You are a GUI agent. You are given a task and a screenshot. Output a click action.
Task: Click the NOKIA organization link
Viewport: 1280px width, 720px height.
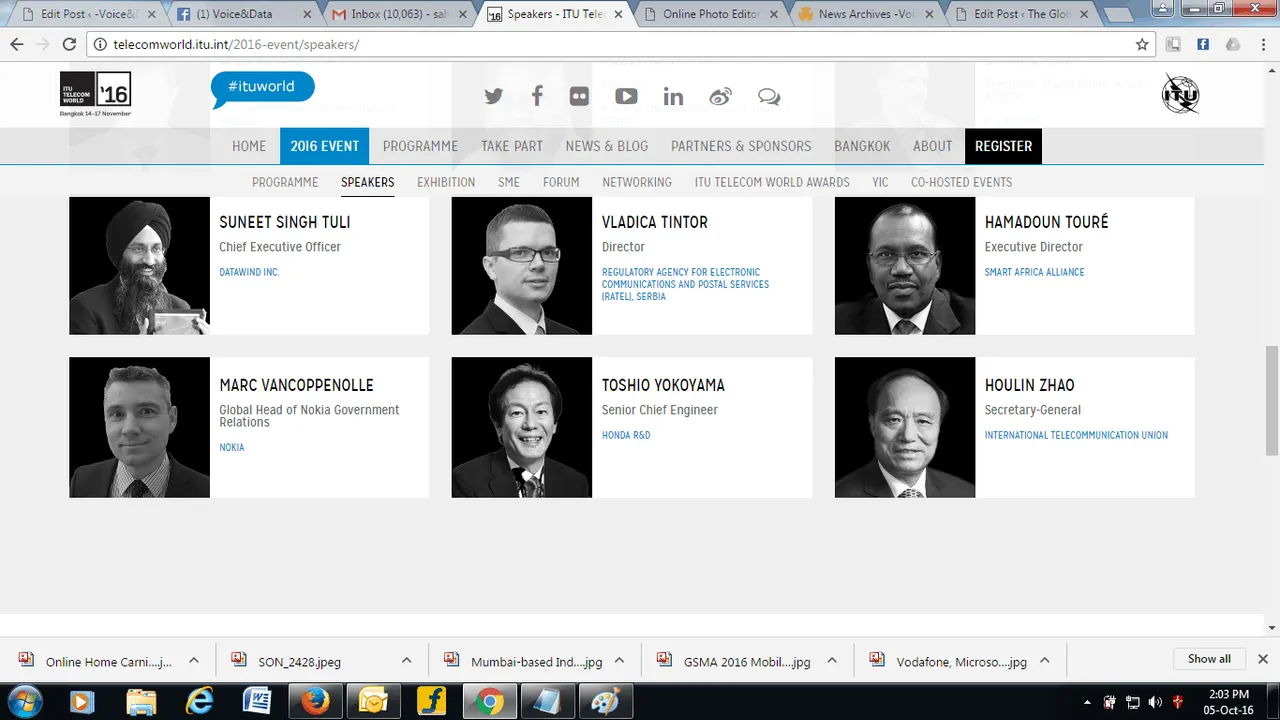tap(232, 447)
